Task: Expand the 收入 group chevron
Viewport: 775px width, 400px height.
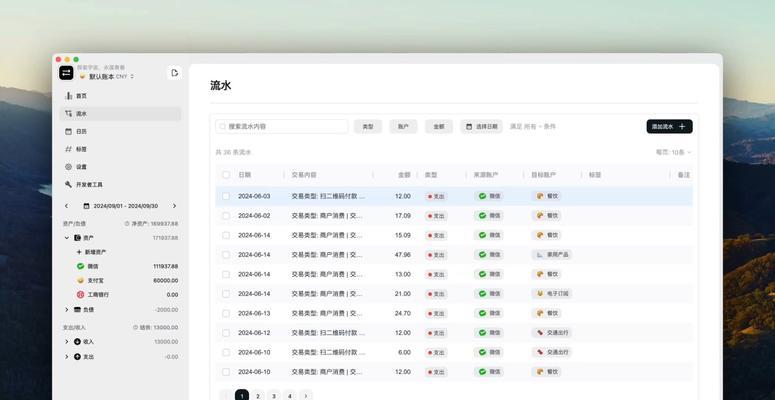Action: tap(67, 342)
